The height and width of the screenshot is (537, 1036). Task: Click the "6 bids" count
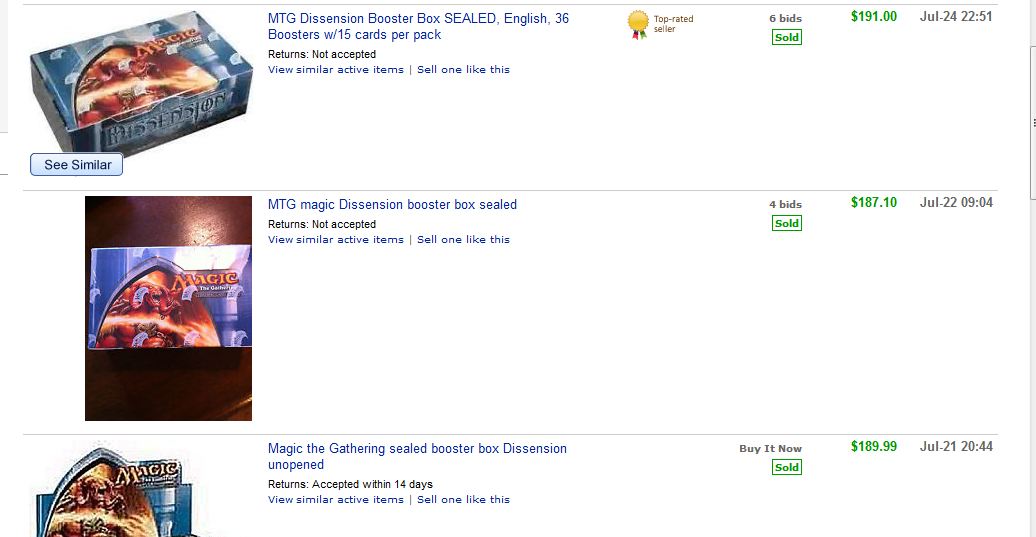click(785, 19)
